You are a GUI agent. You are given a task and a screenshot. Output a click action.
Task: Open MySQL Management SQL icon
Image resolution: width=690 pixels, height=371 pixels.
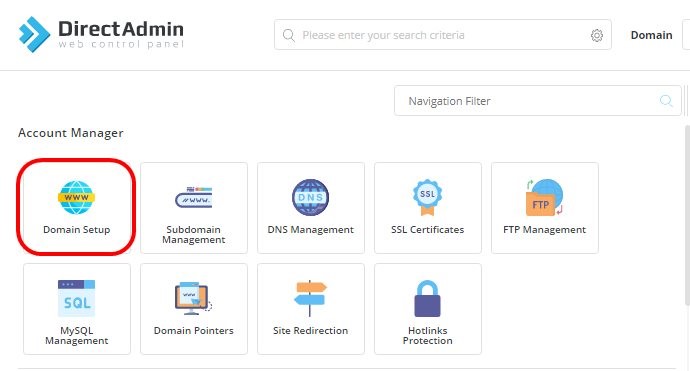coord(76,298)
